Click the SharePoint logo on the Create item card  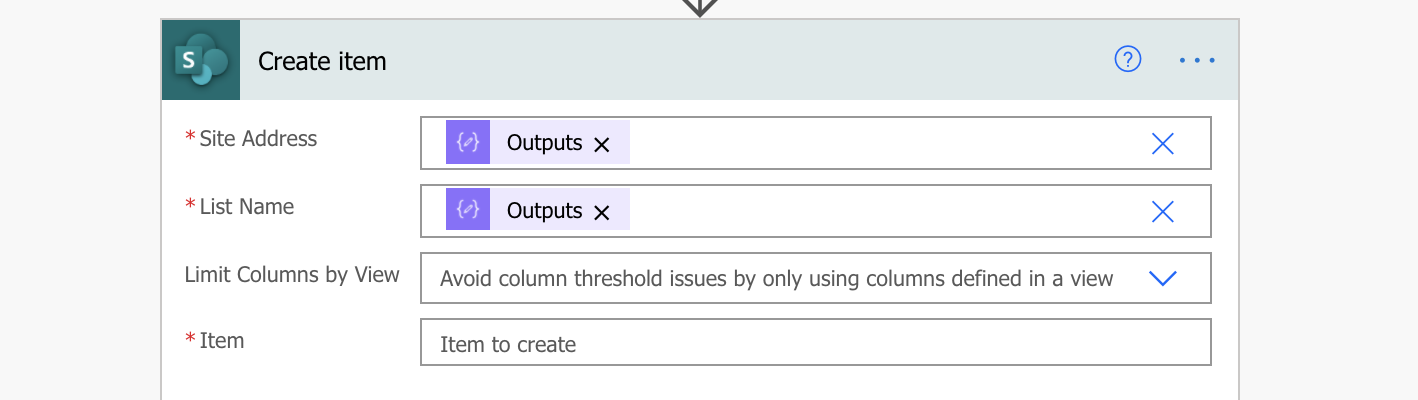click(x=201, y=60)
